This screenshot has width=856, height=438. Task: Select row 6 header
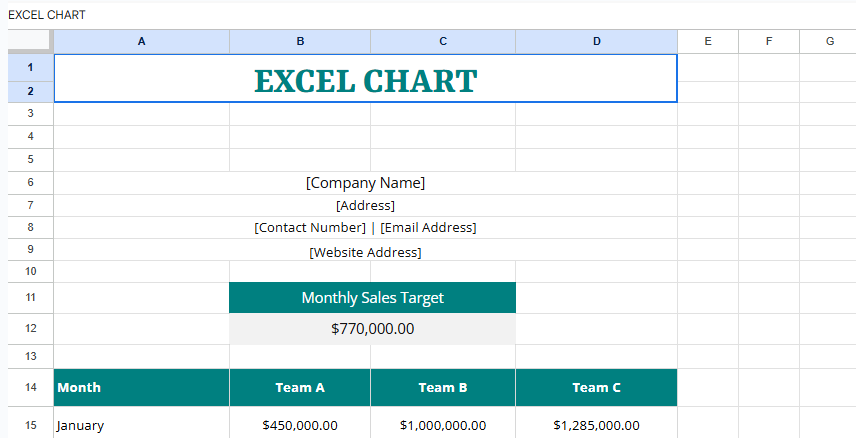30,182
